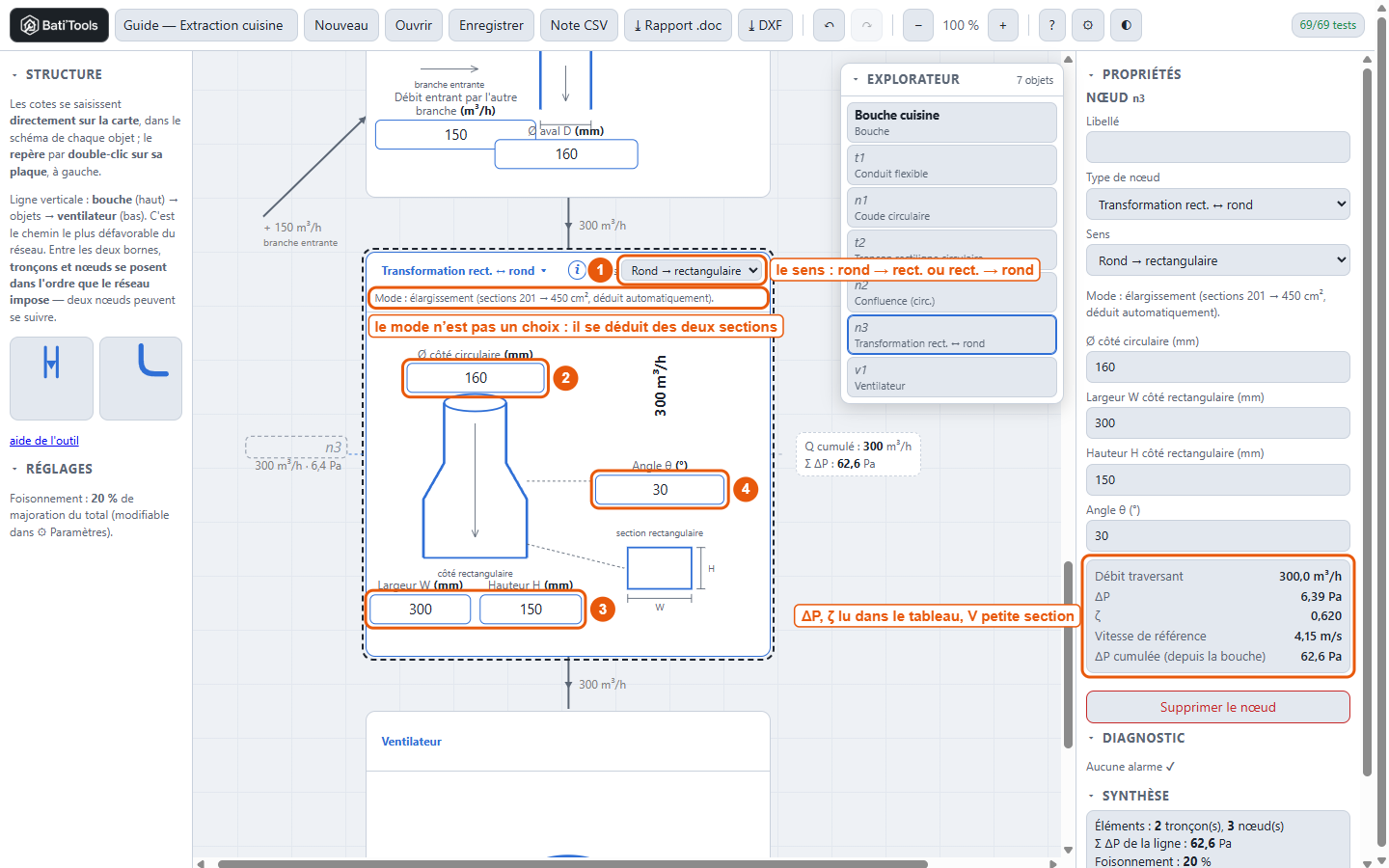1389x868 pixels.
Task: Open Rond → rectangulaire dropdown on card
Action: [693, 271]
